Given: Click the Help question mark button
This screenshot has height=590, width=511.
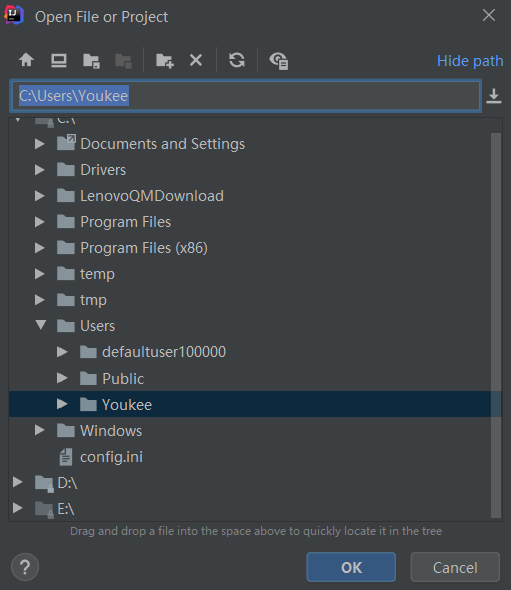Looking at the screenshot, I should (x=25, y=567).
